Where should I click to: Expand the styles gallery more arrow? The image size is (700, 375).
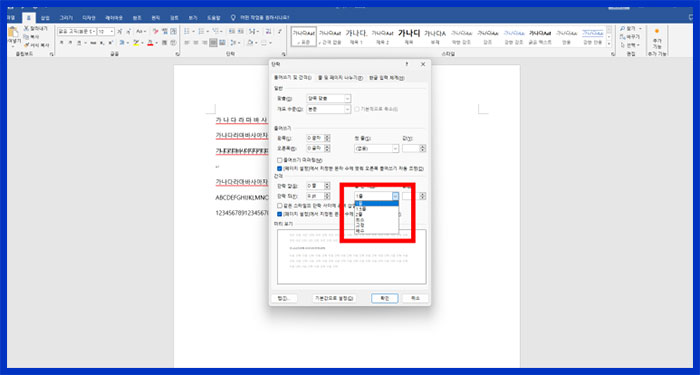(608, 44)
